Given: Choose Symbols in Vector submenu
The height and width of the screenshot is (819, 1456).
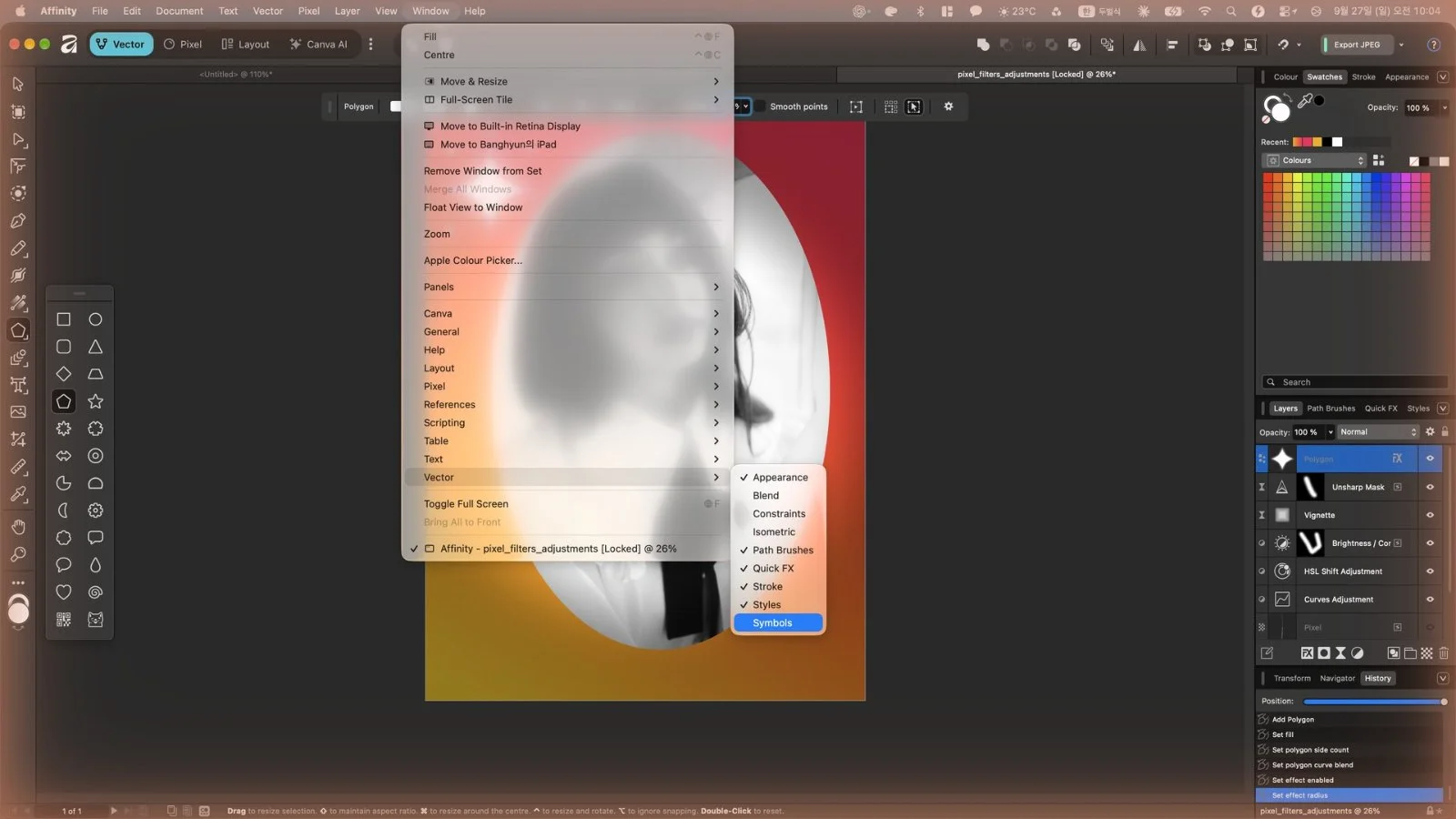Looking at the screenshot, I should pyautogui.click(x=779, y=623).
